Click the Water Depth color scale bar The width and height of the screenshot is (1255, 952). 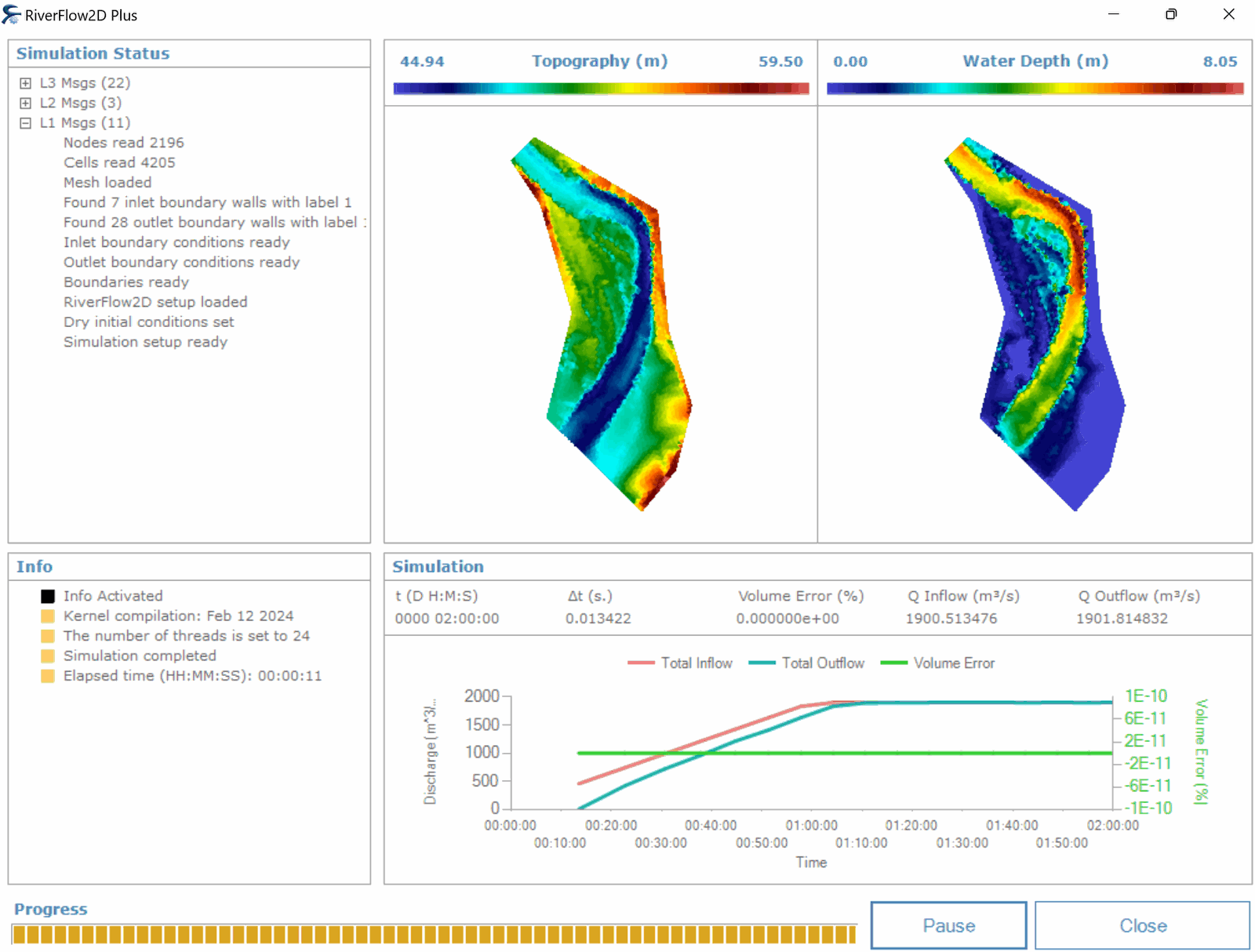pyautogui.click(x=1035, y=89)
